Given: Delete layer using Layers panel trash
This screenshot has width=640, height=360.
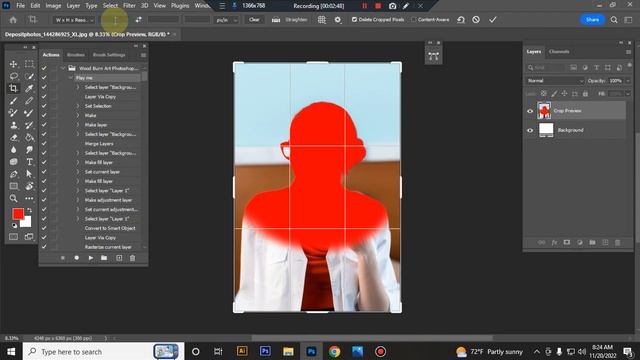Looking at the screenshot, I should point(618,242).
